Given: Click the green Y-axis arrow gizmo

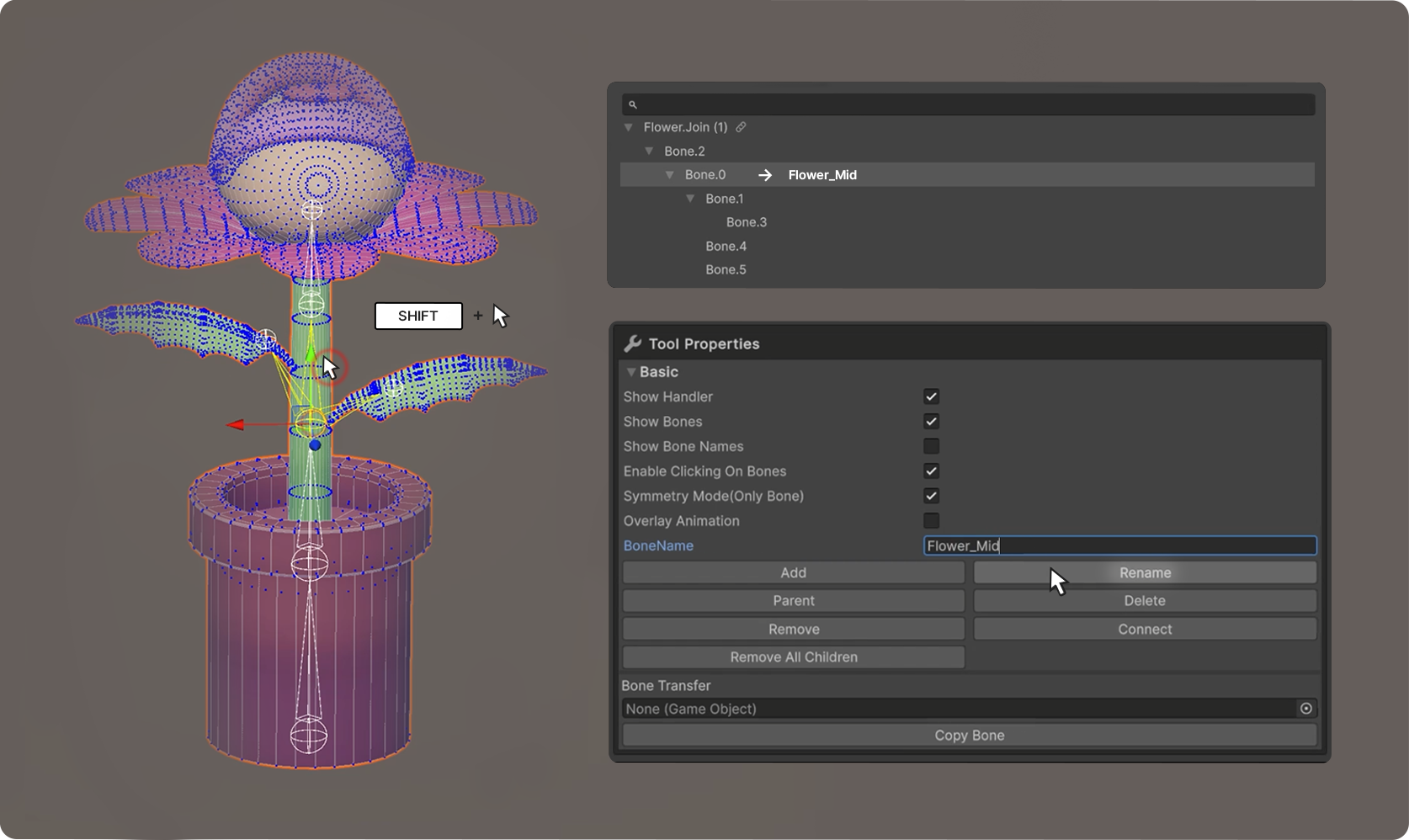Looking at the screenshot, I should [x=311, y=352].
